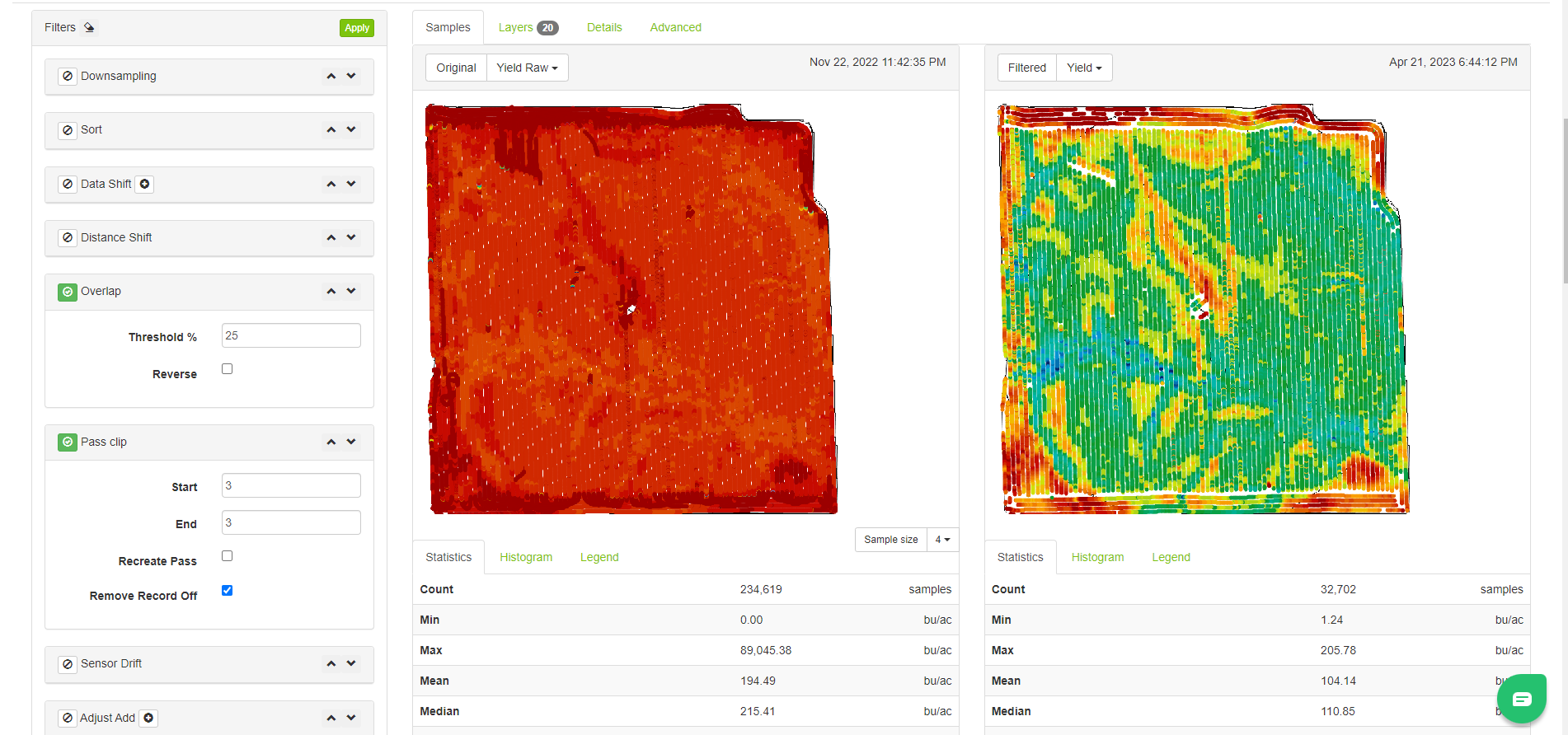Image resolution: width=1568 pixels, height=735 pixels.
Task: Click the Sample size label button
Action: tap(891, 540)
